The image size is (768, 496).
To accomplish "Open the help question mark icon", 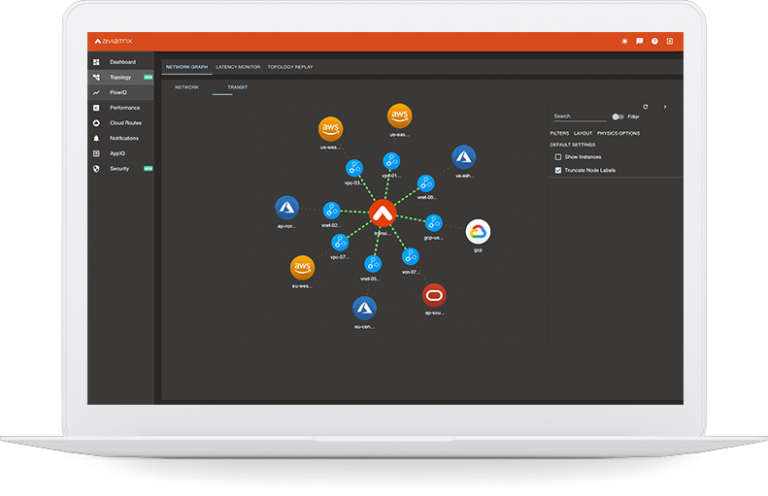I will point(655,41).
